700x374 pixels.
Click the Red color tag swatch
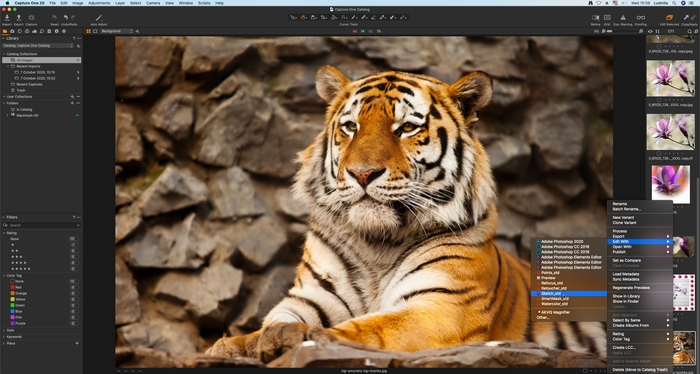point(12,287)
